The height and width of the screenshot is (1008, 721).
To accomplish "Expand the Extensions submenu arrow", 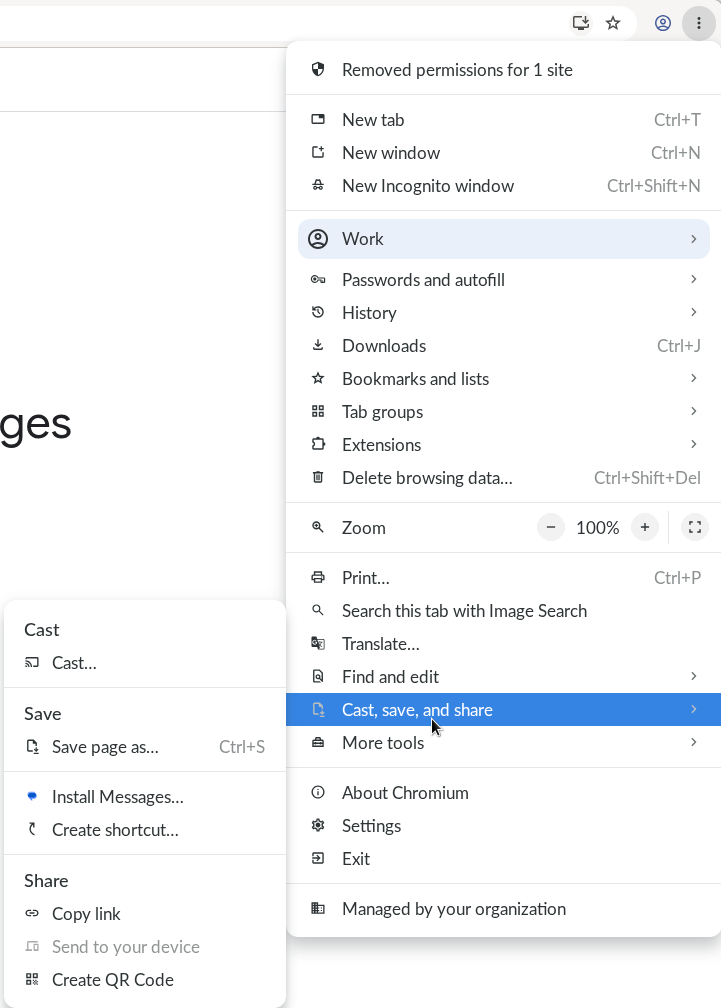I will click(x=693, y=444).
